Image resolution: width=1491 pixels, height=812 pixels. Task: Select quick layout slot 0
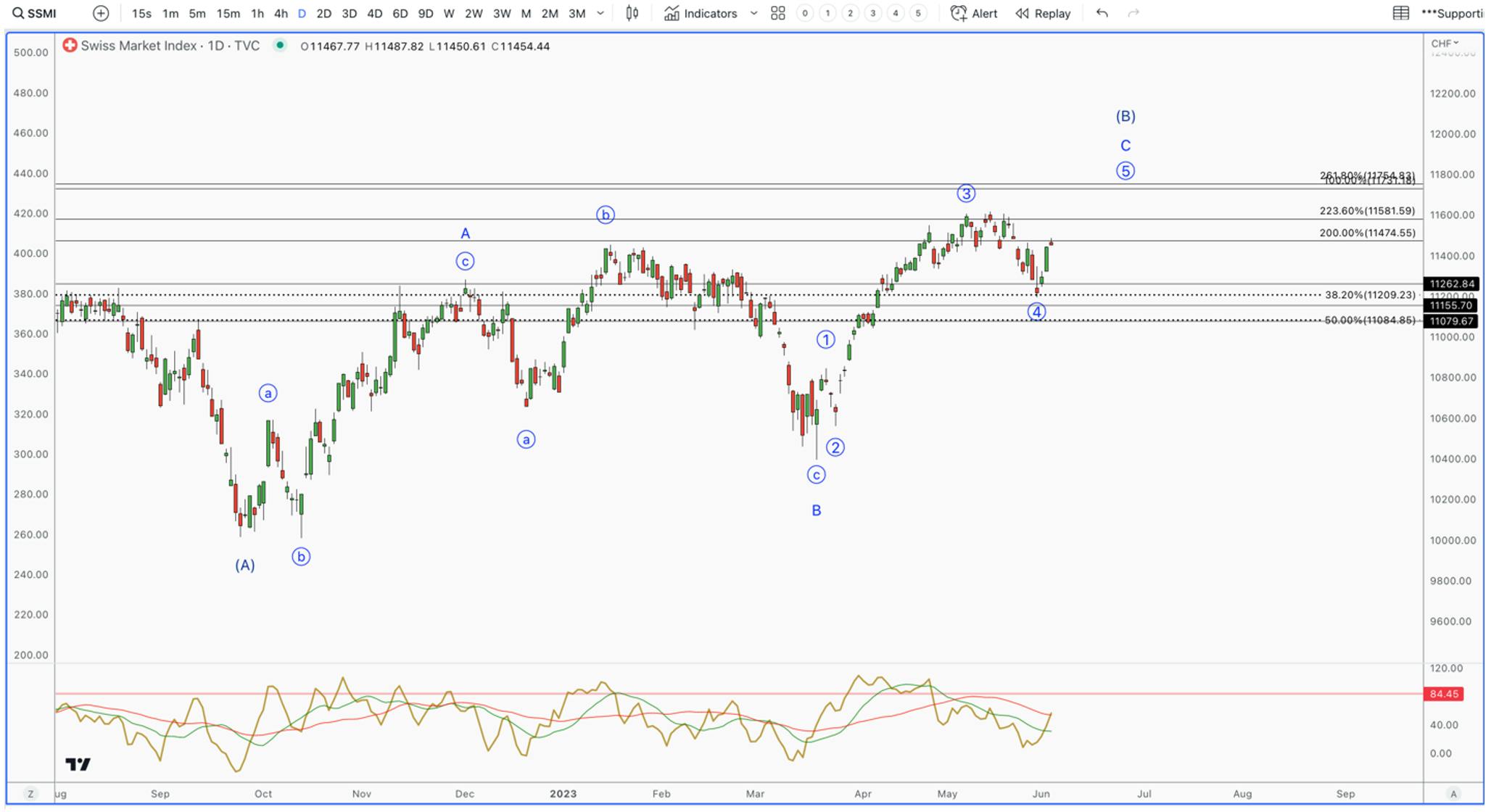coord(805,13)
